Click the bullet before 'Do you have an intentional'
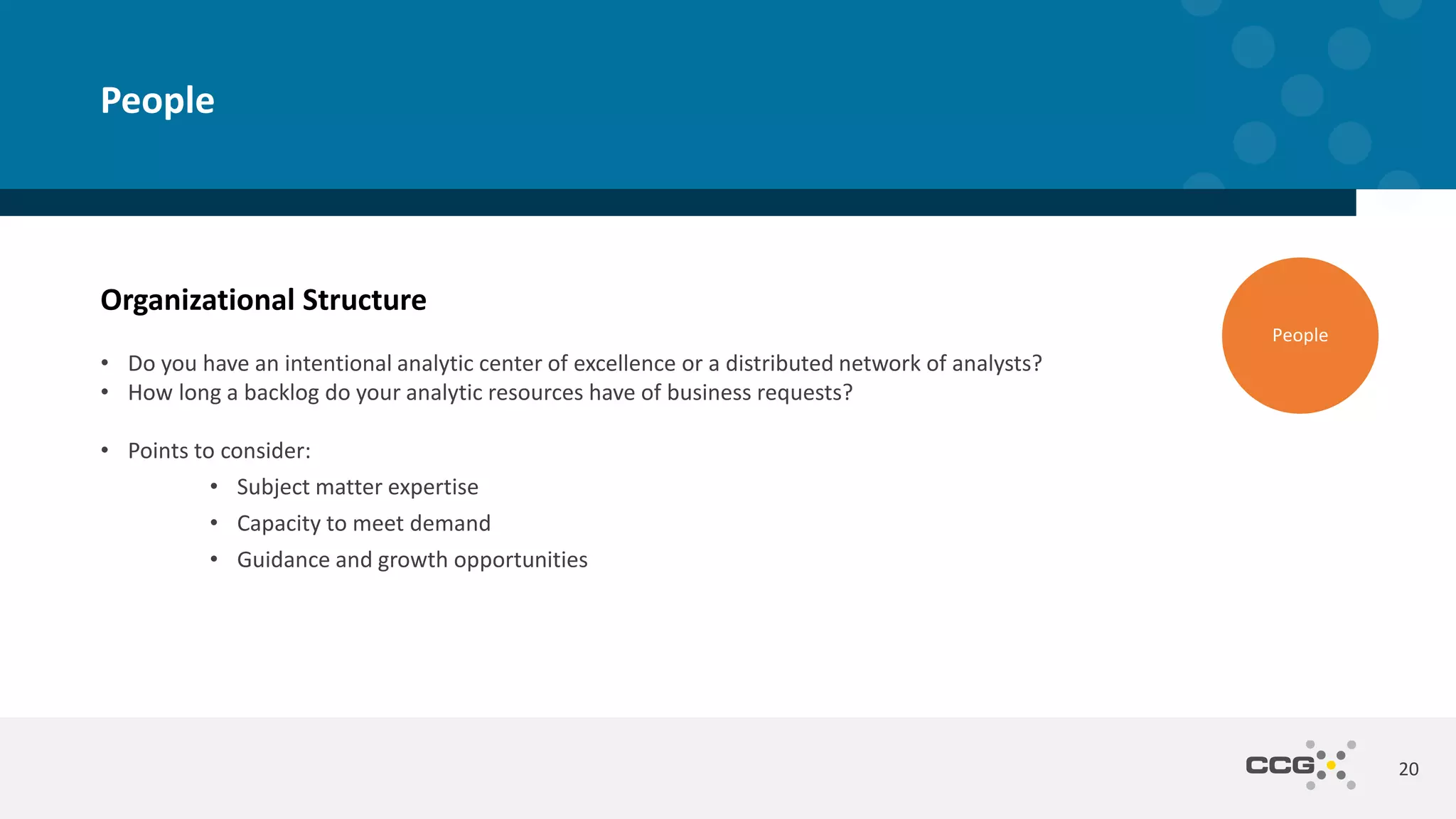 pos(105,363)
